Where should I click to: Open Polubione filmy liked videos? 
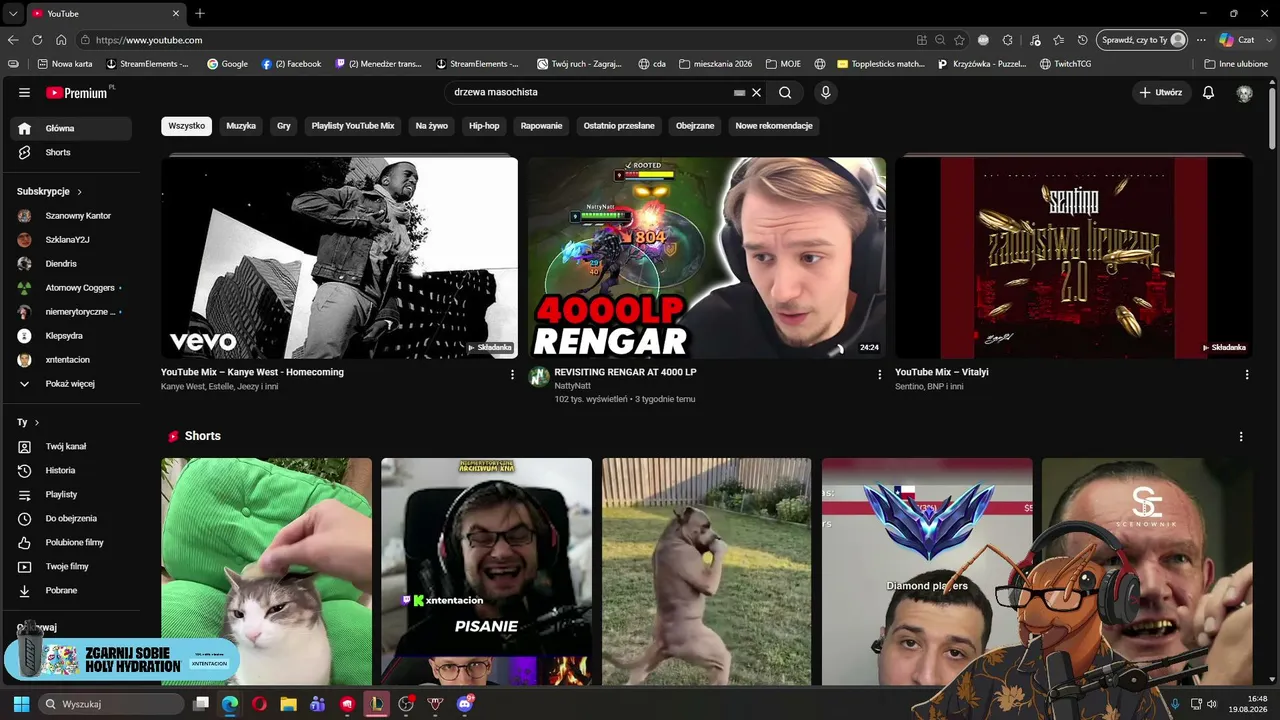[71, 542]
